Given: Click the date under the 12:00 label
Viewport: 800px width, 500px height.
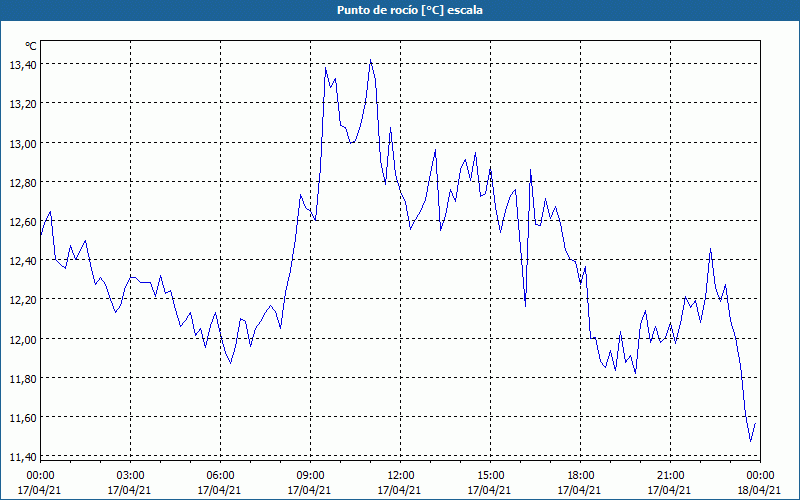Looking at the screenshot, I should point(399,490).
